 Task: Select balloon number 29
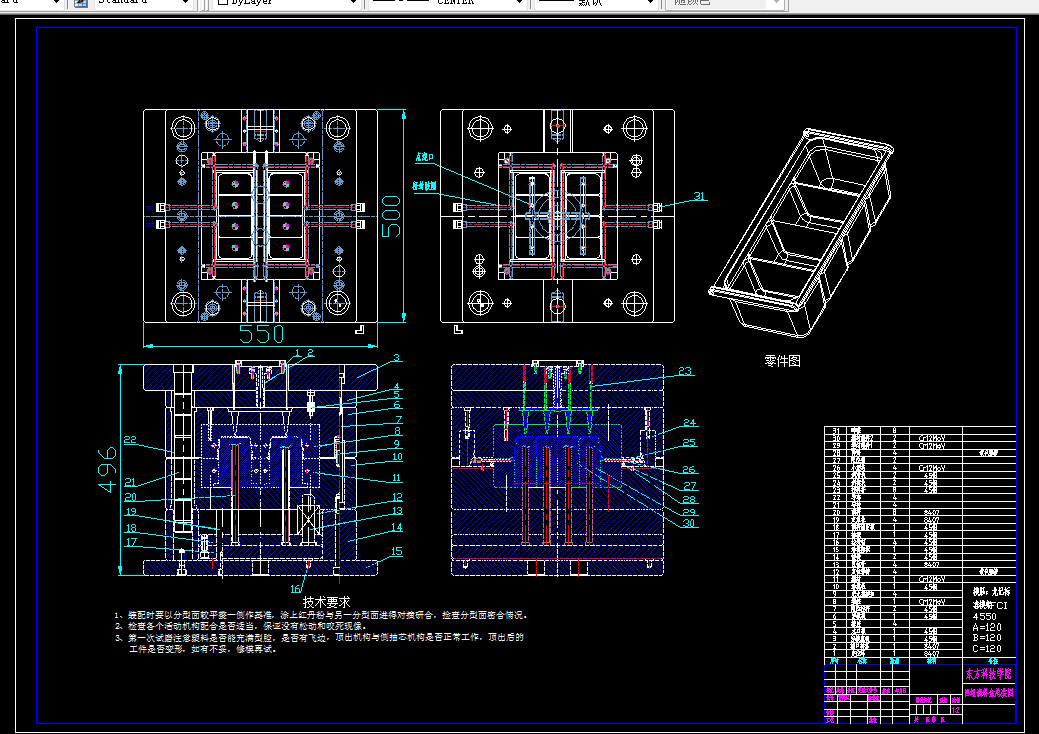point(689,511)
